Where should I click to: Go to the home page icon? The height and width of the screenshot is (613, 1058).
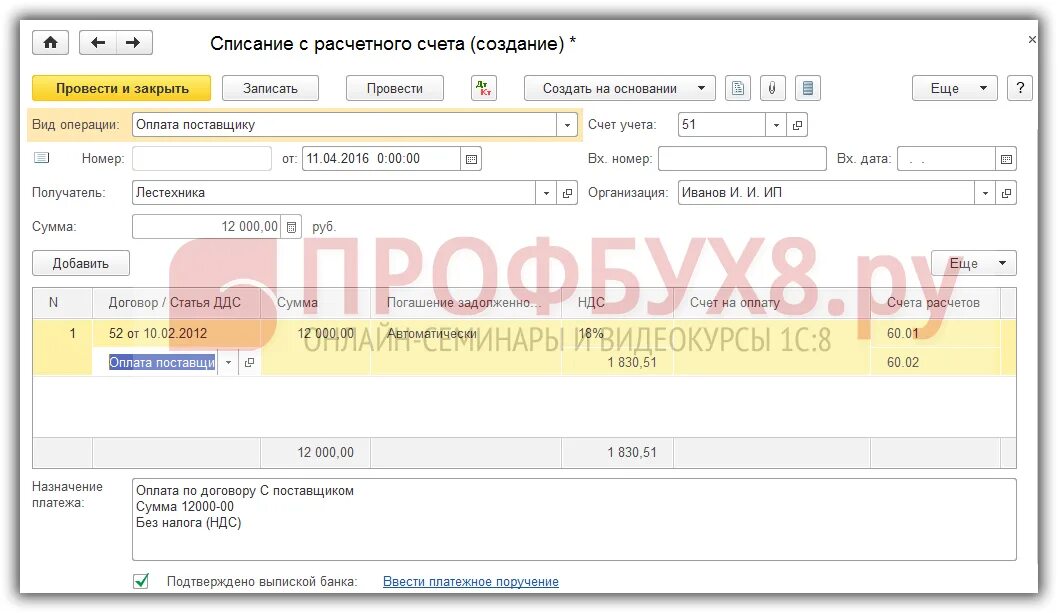coord(51,43)
